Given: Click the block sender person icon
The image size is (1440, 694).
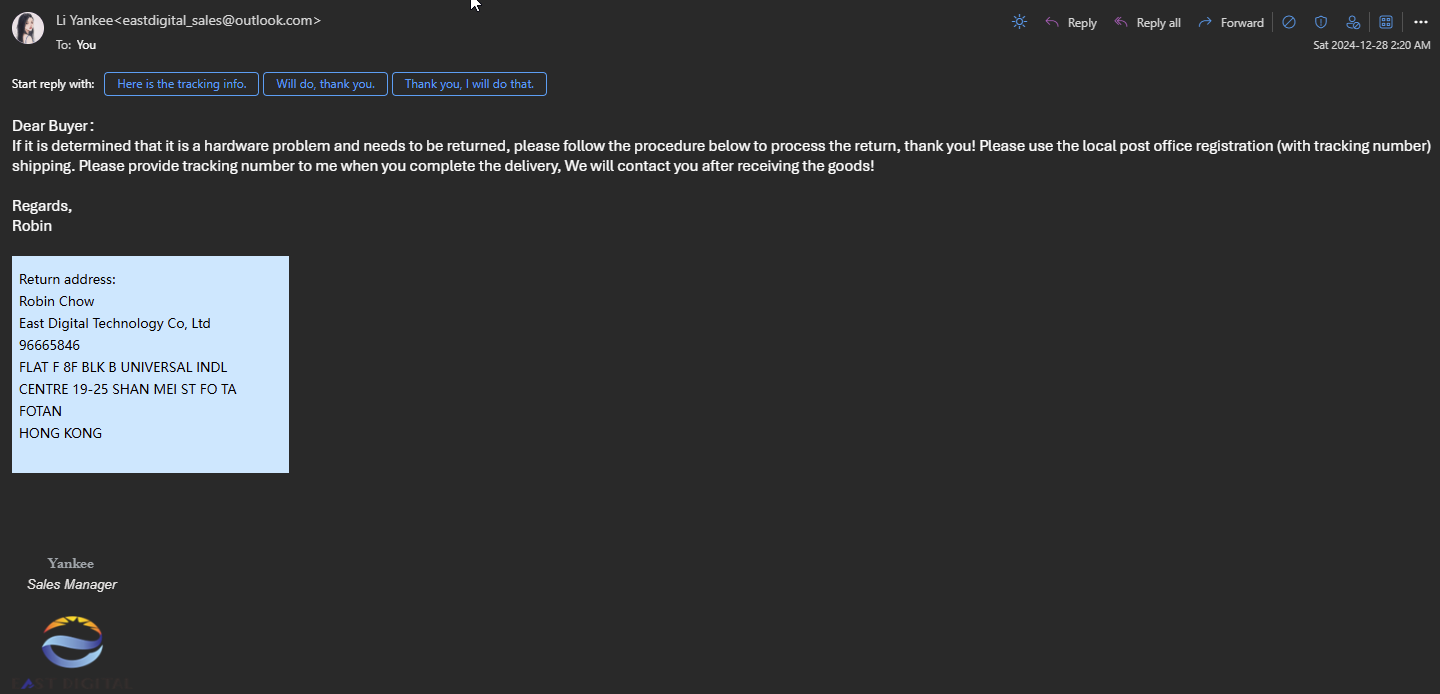Looking at the screenshot, I should click(x=1353, y=22).
